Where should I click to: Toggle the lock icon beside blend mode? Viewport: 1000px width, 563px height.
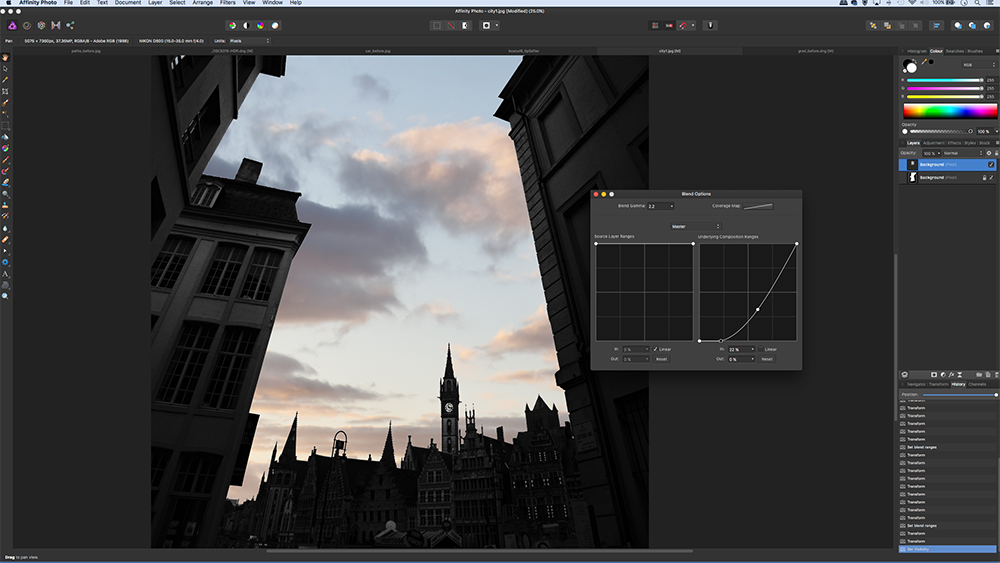[996, 153]
